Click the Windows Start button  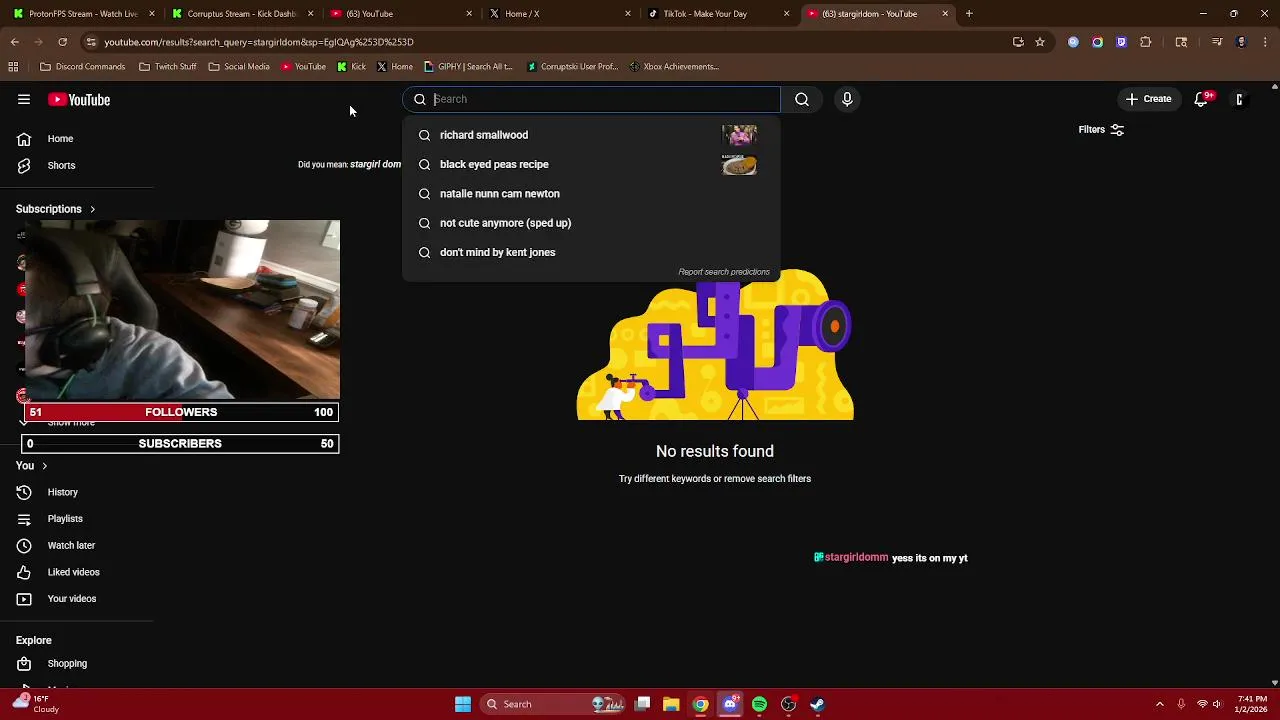pos(463,704)
